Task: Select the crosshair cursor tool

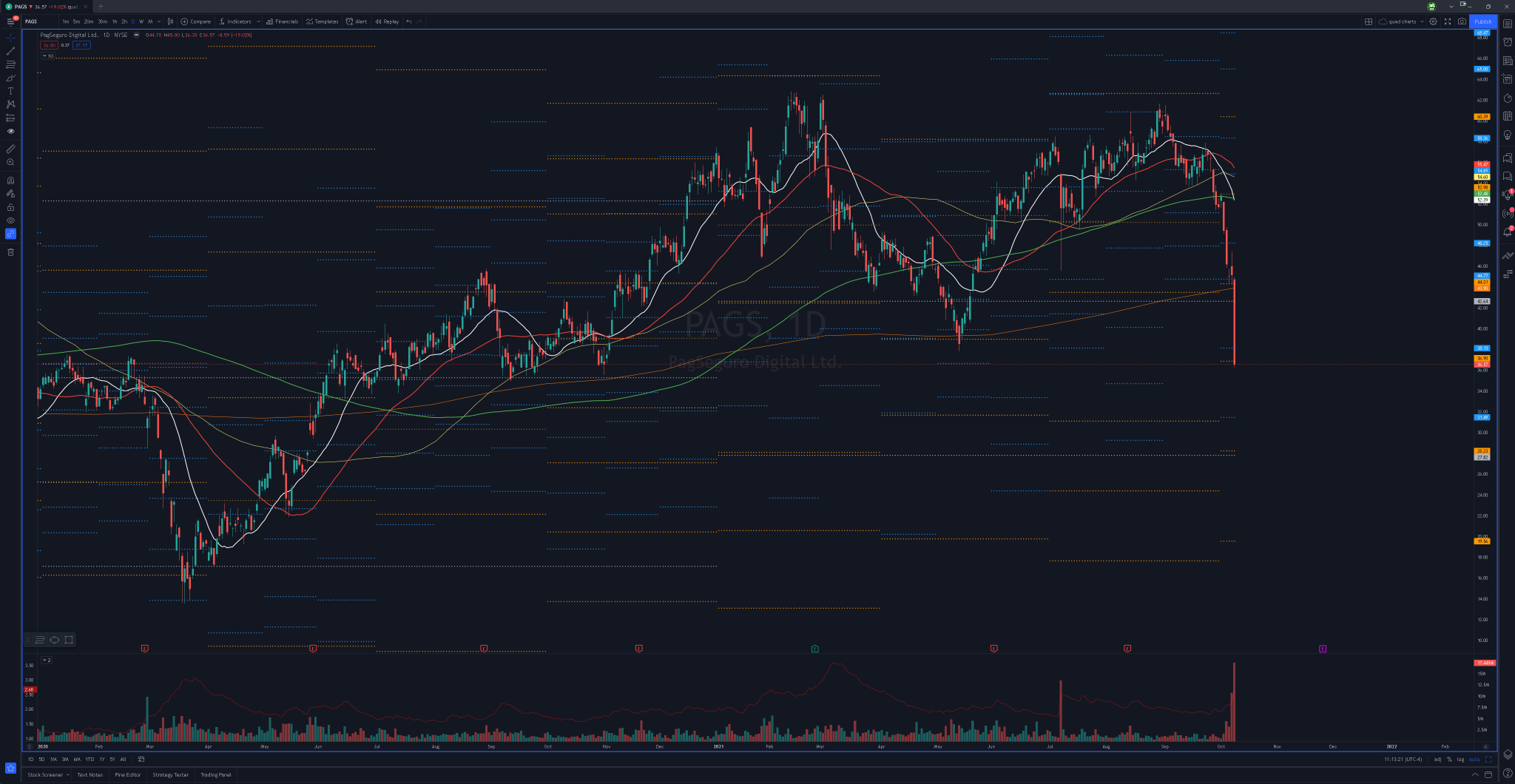Action: click(x=10, y=37)
